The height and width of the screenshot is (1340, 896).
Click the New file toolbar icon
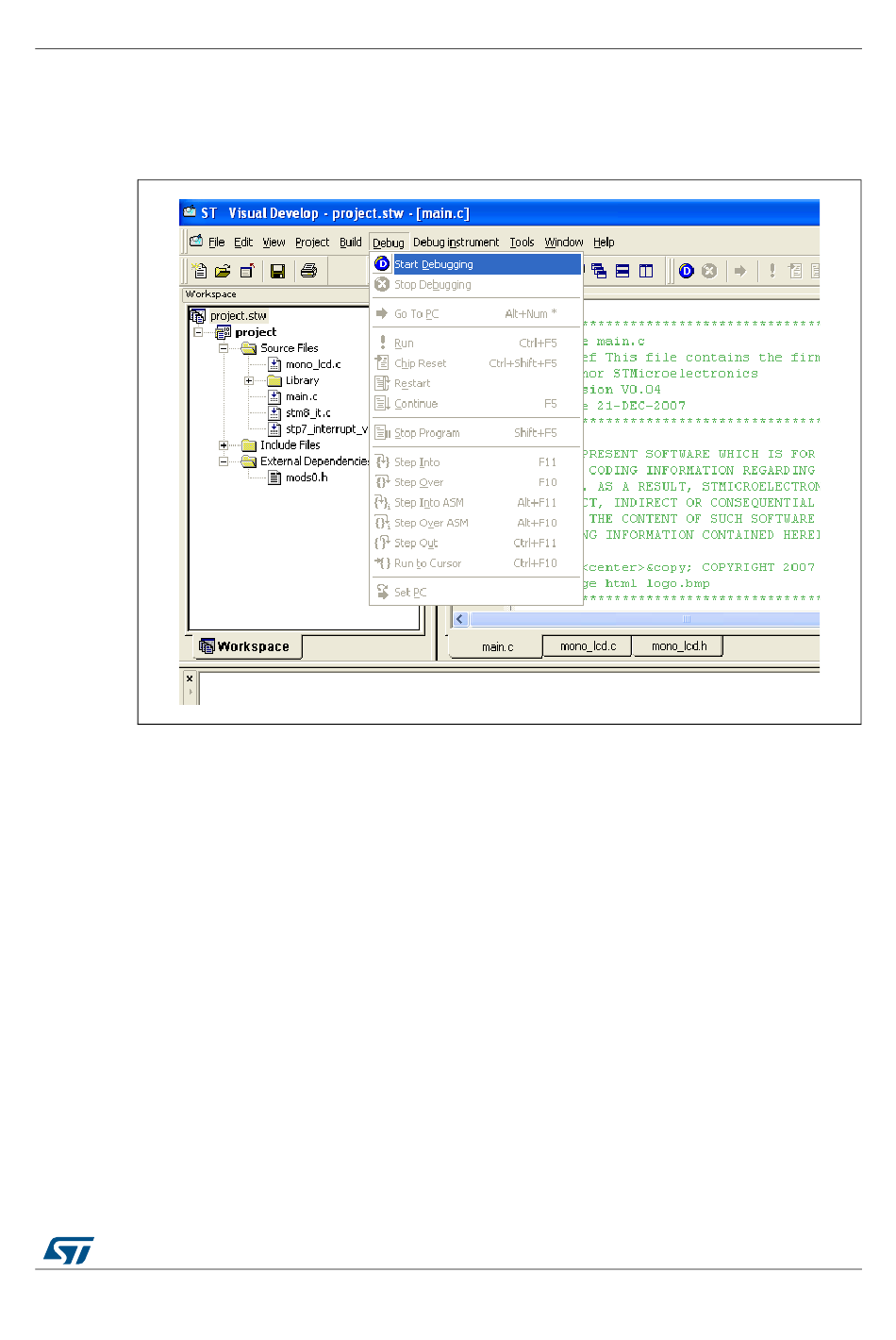point(199,271)
